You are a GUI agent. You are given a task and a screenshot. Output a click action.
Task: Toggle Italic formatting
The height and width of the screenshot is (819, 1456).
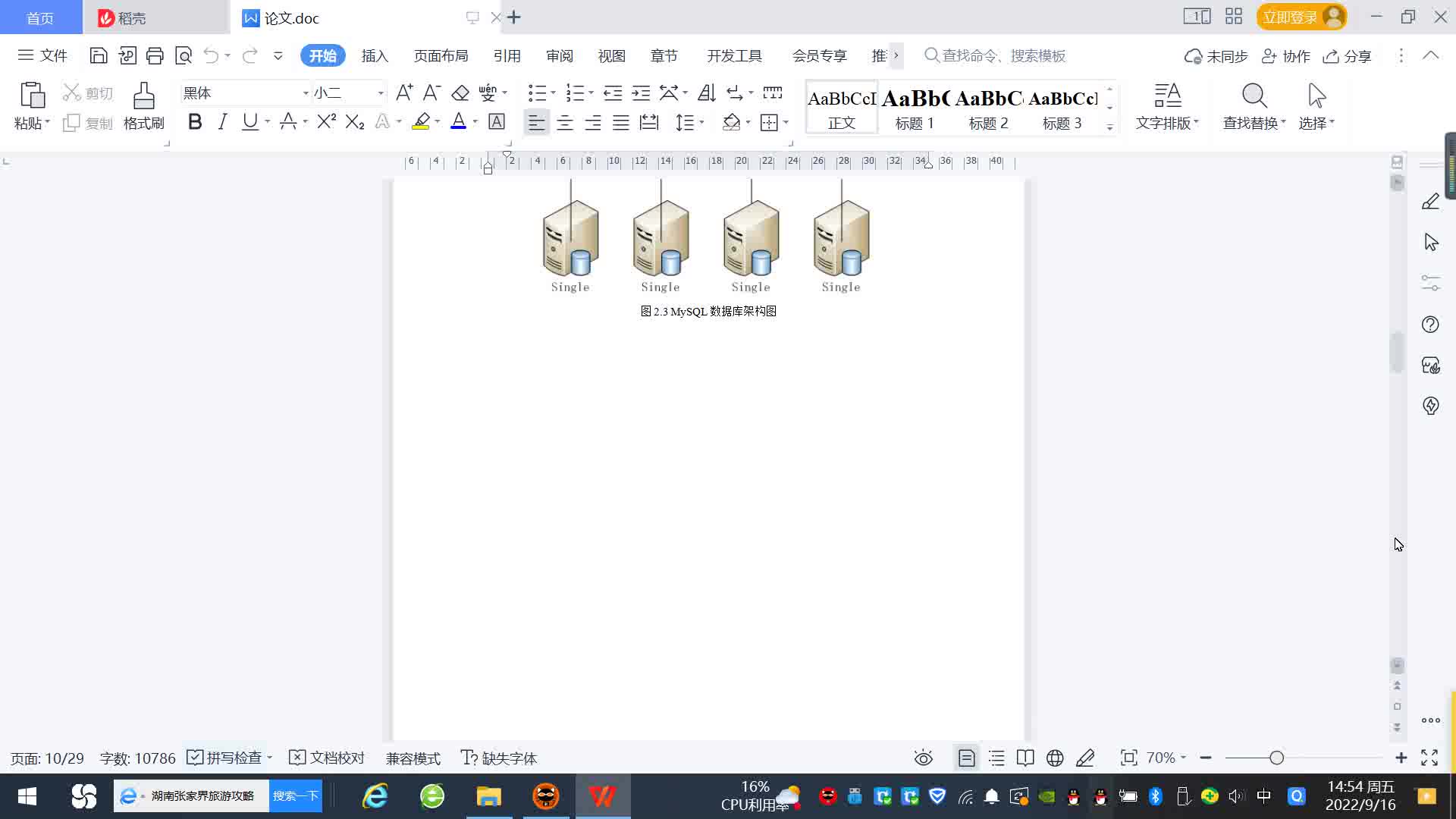coord(222,121)
